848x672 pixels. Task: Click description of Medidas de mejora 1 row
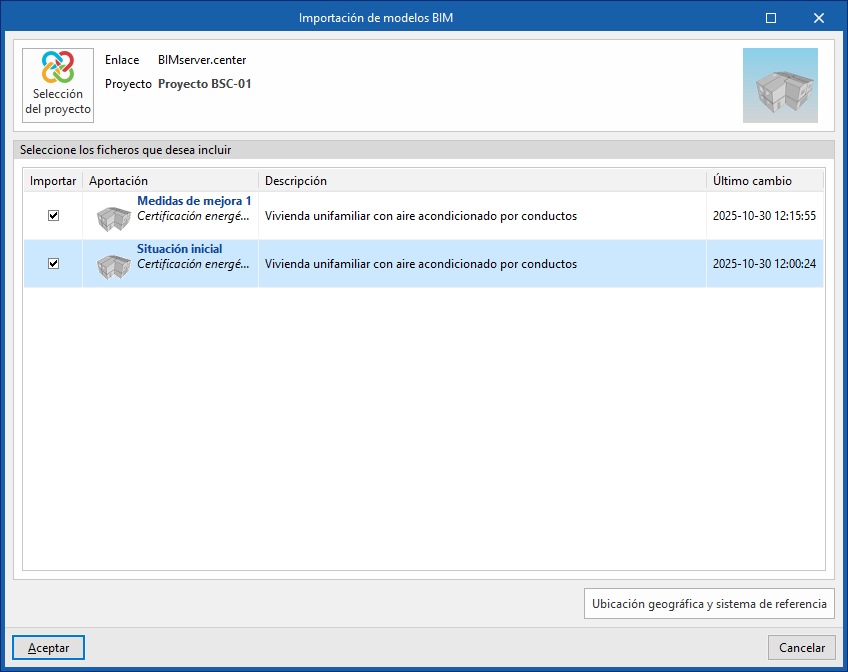[420, 216]
